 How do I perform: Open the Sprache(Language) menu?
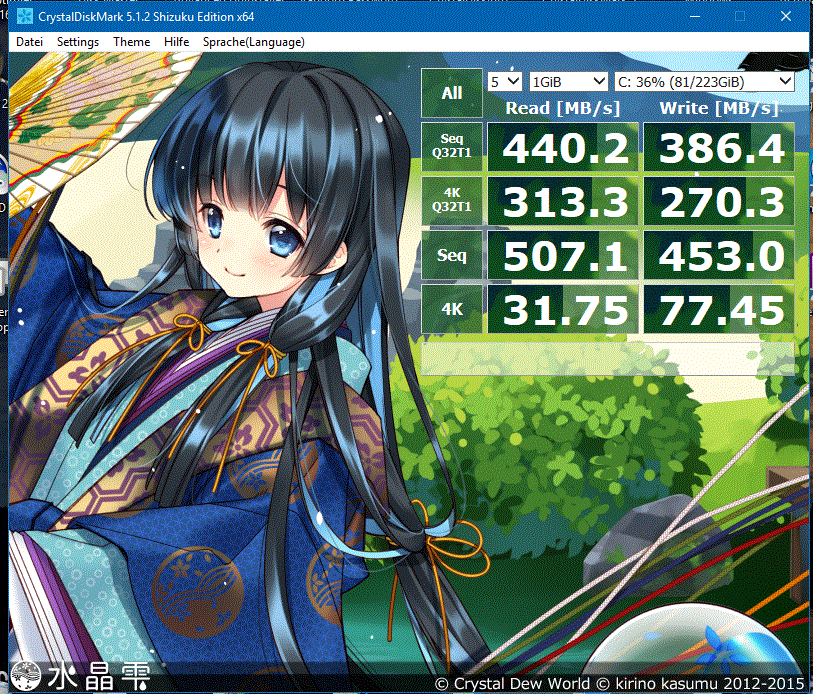[254, 42]
